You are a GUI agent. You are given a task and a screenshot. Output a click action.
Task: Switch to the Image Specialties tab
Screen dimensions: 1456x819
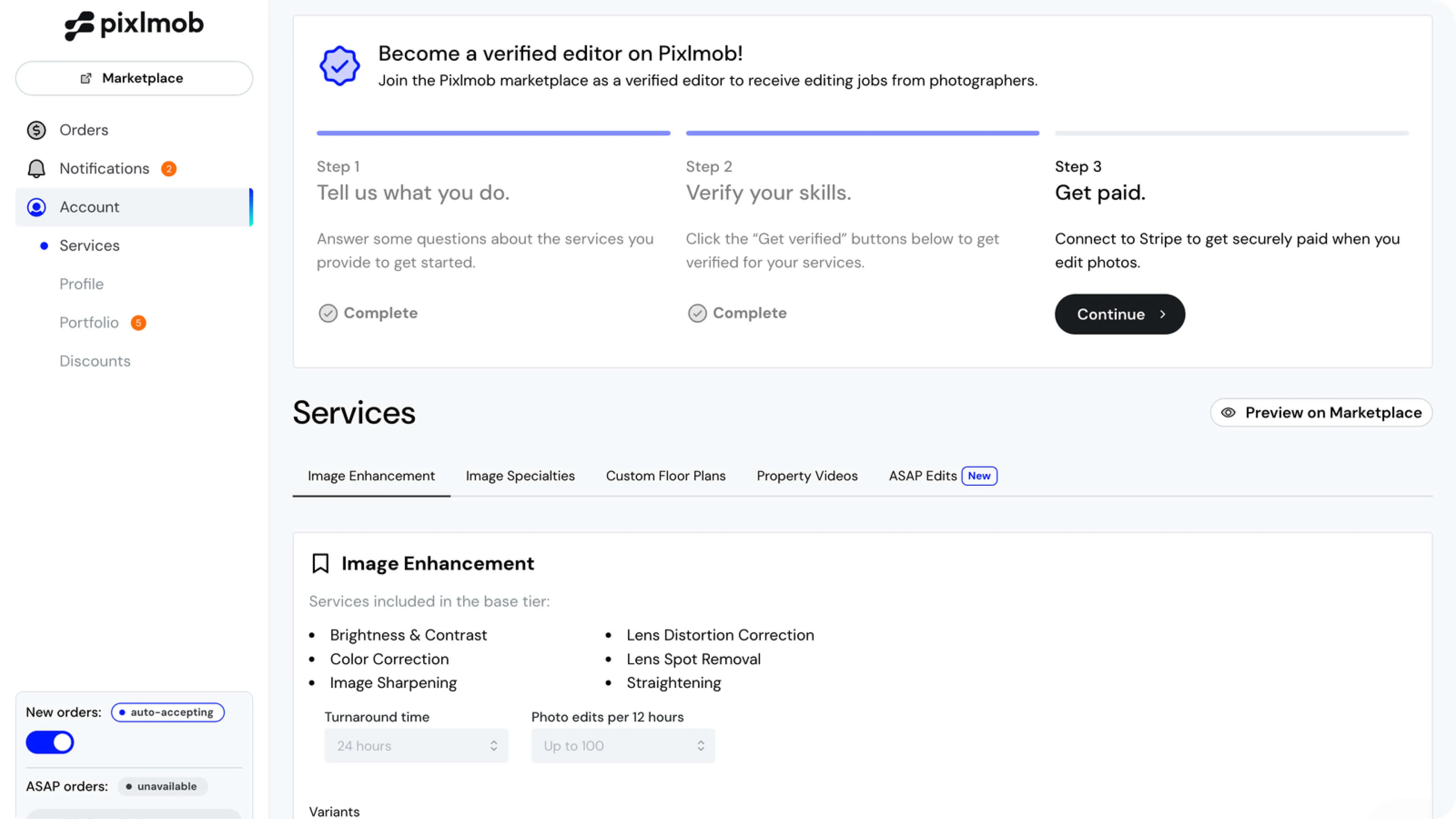click(519, 476)
